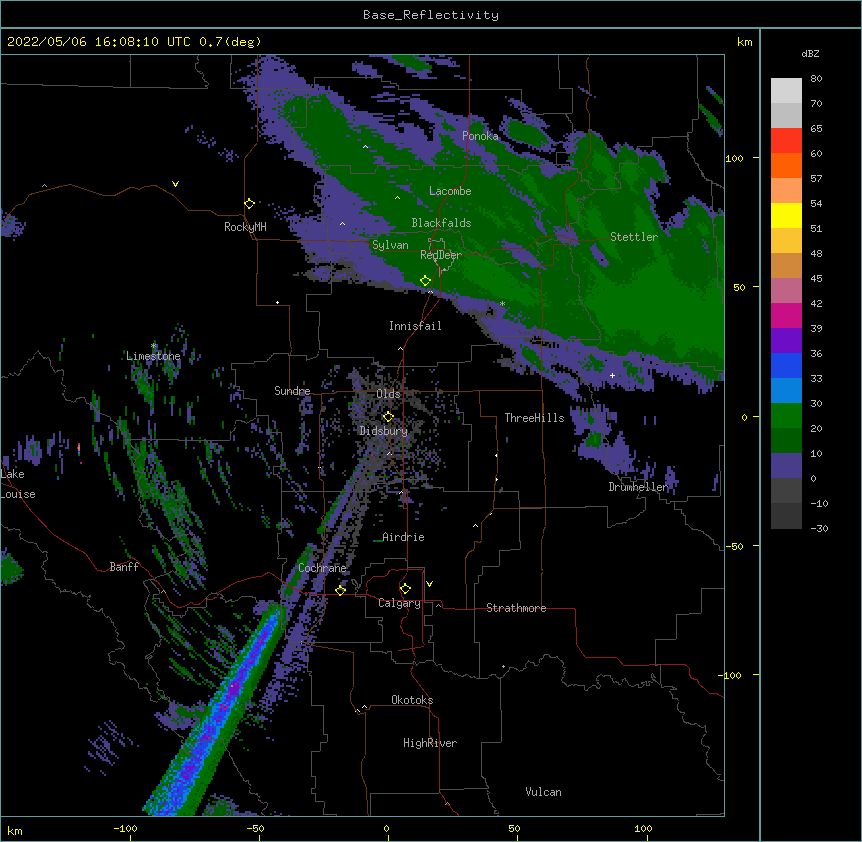Select the slate purple 10-0 dBZ swatch
The width and height of the screenshot is (862, 842).
(786, 466)
